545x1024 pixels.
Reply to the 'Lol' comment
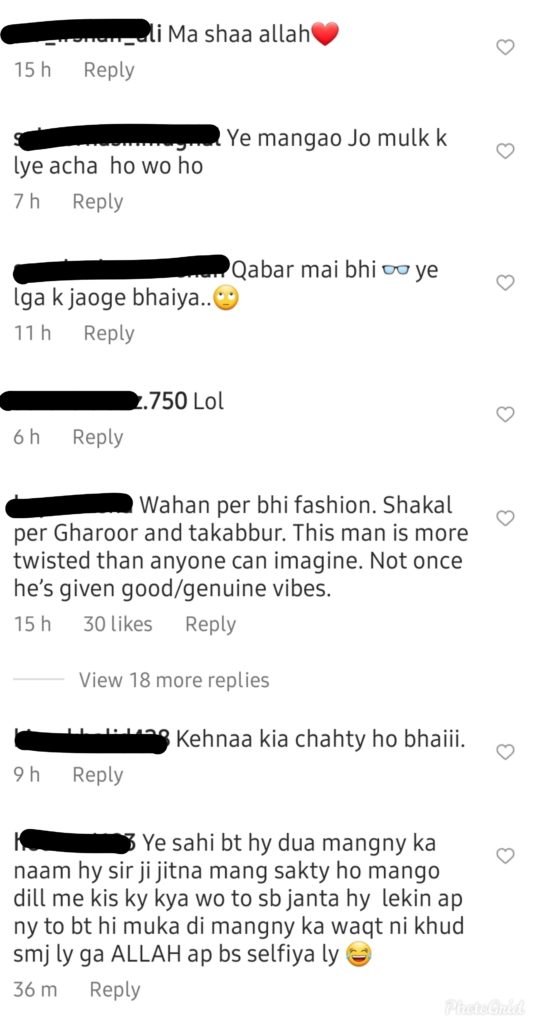98,437
